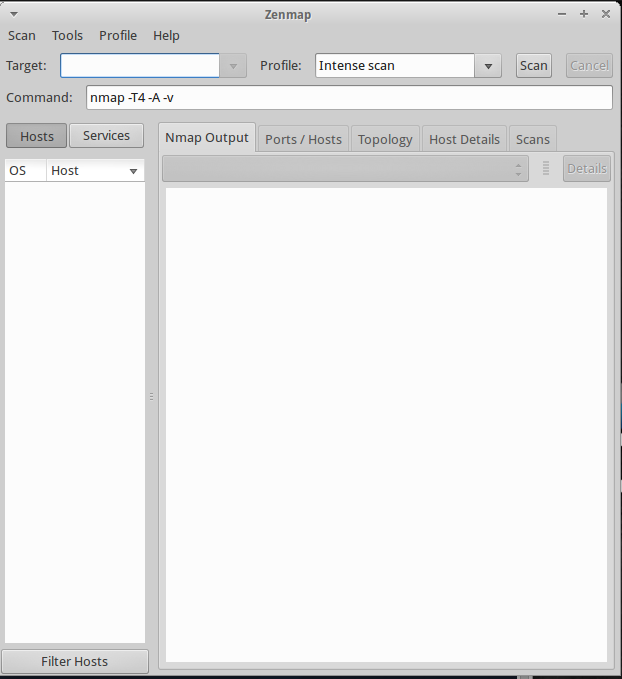Switch to the Topology tab
The width and height of the screenshot is (622, 679).
click(x=385, y=139)
